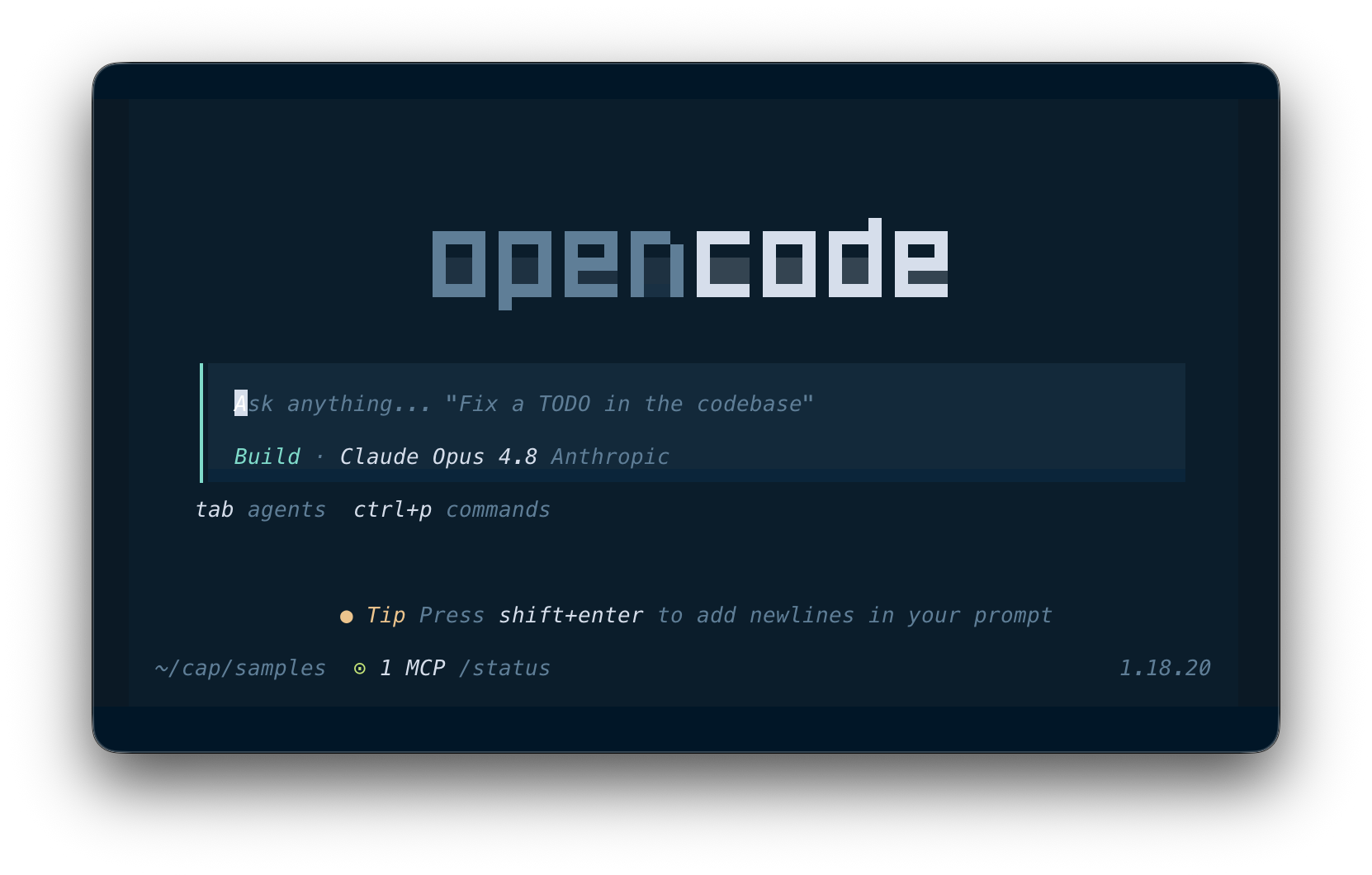Click the orange Tip bullet icon

[x=347, y=617]
